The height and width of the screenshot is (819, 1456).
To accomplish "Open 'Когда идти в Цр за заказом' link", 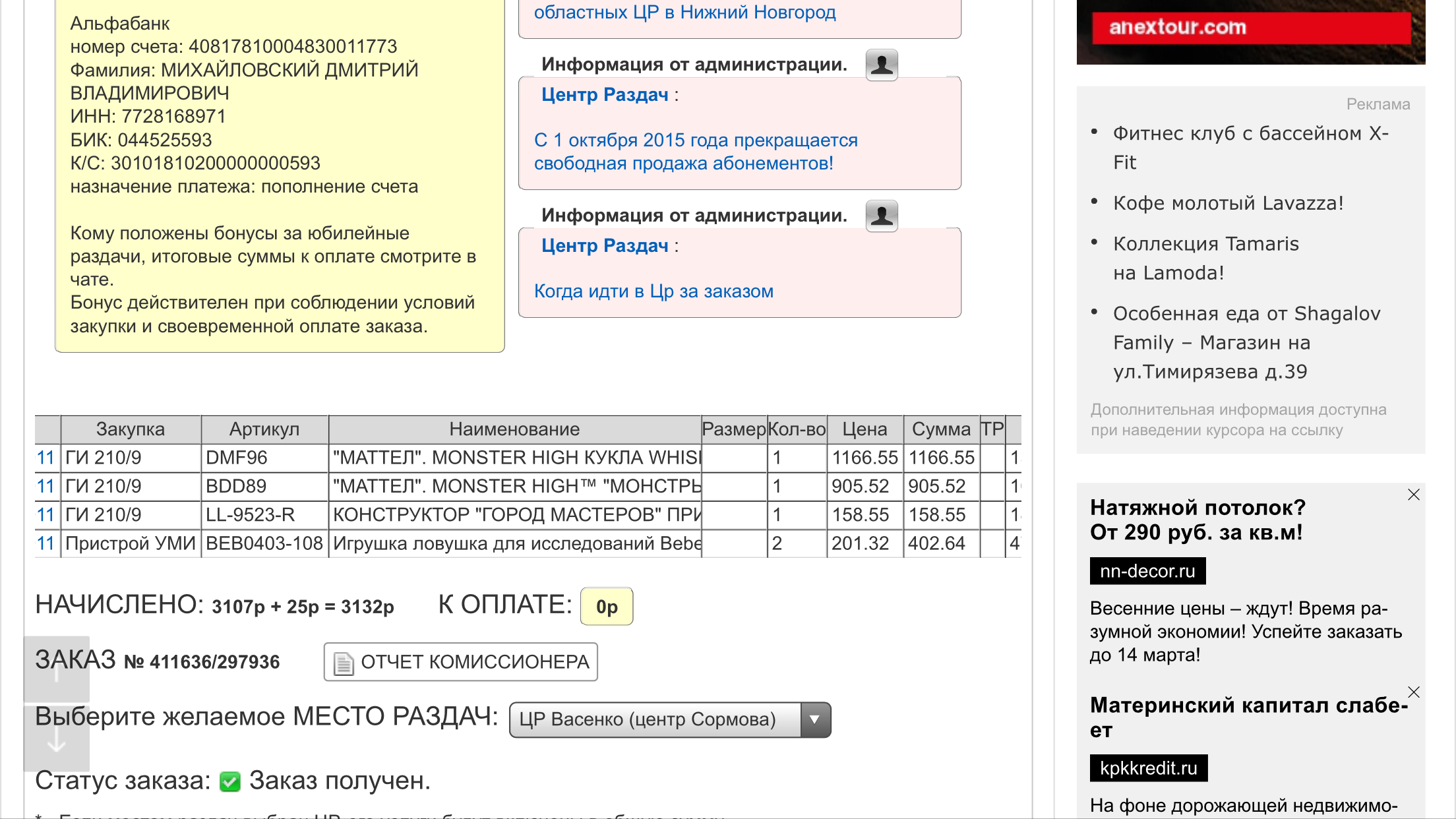I will tap(653, 291).
